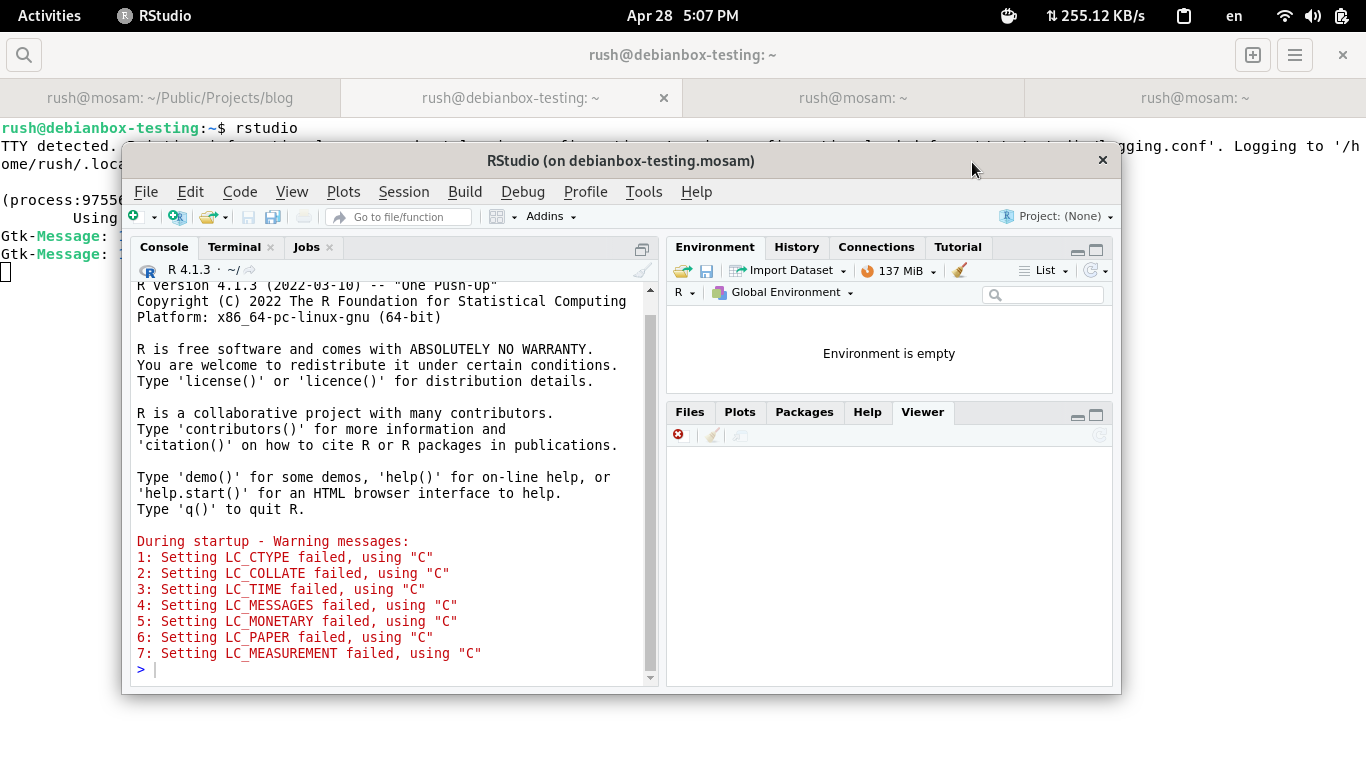Viewport: 1366px width, 768px height.
Task: Open Import Dataset in Environment pane
Action: click(789, 270)
